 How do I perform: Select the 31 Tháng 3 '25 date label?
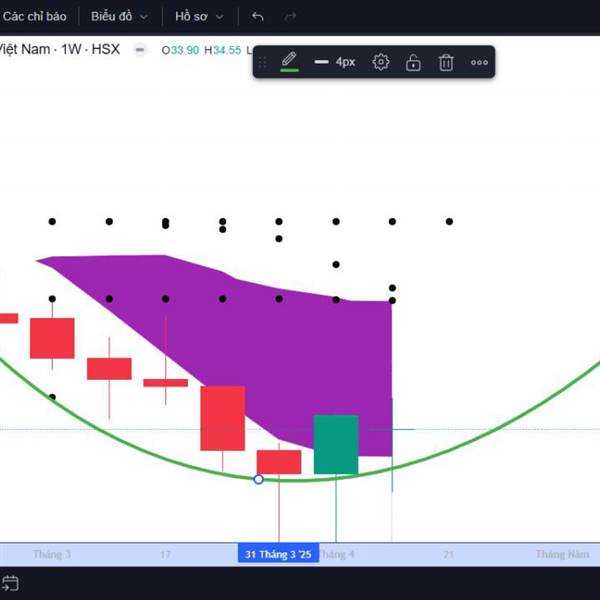[x=278, y=554]
